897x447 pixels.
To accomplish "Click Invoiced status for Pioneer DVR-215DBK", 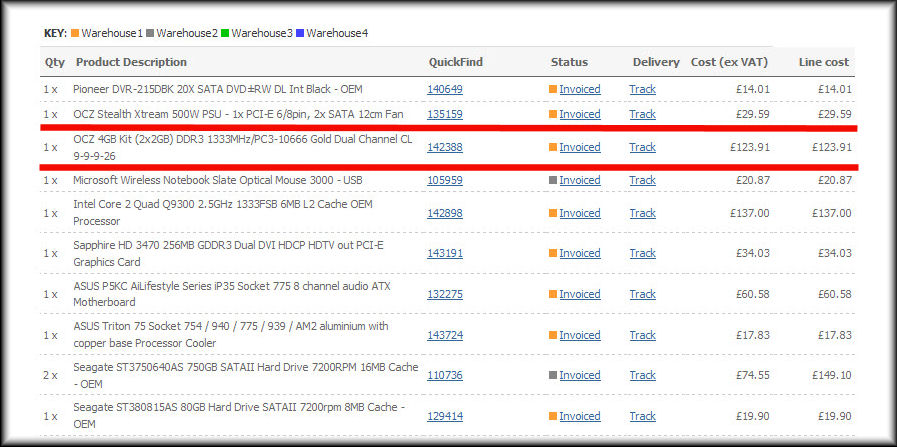I will click(x=580, y=89).
